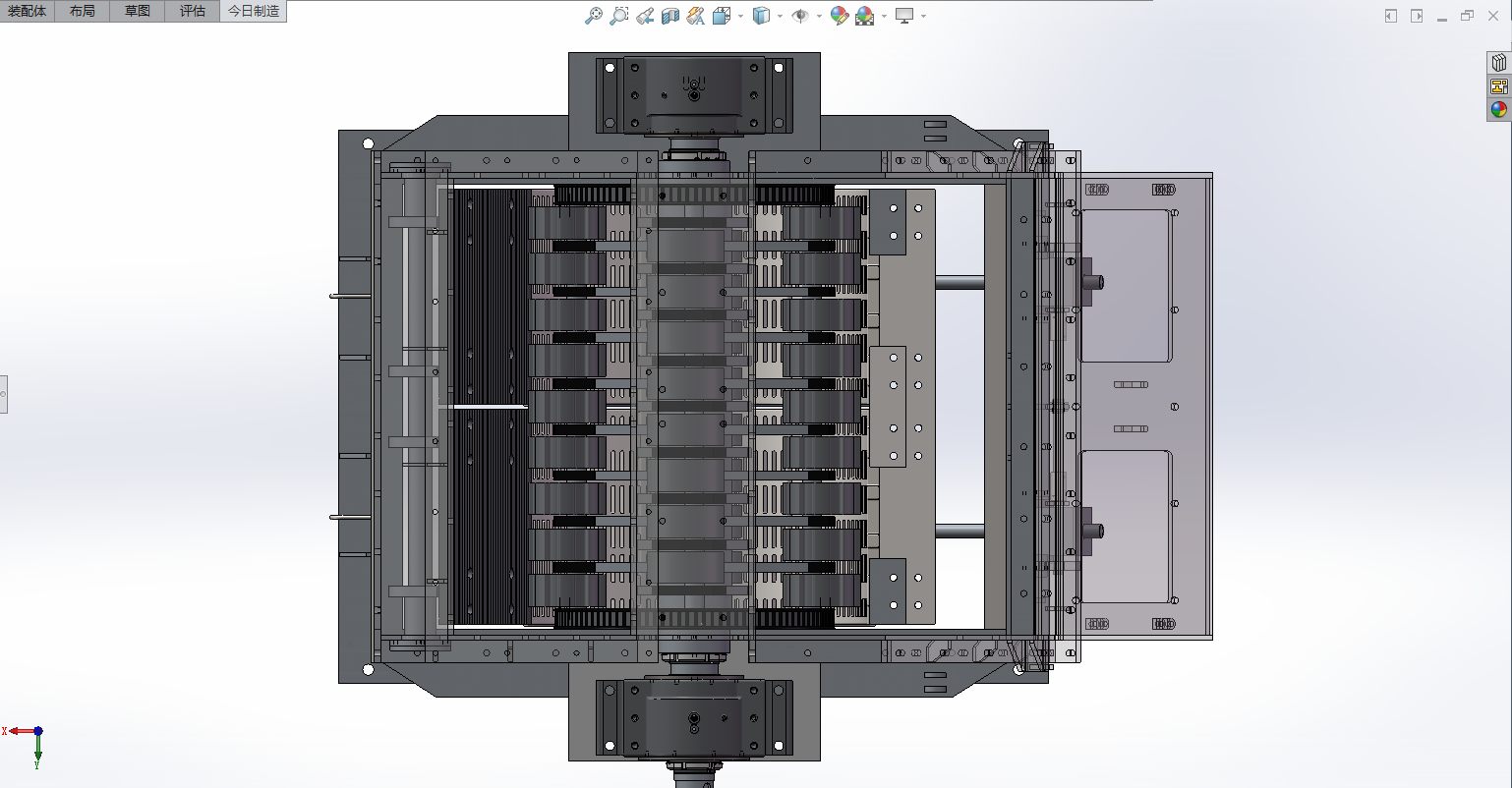The height and width of the screenshot is (788, 1512).
Task: Click the View Orientation cube icon
Action: tap(721, 16)
